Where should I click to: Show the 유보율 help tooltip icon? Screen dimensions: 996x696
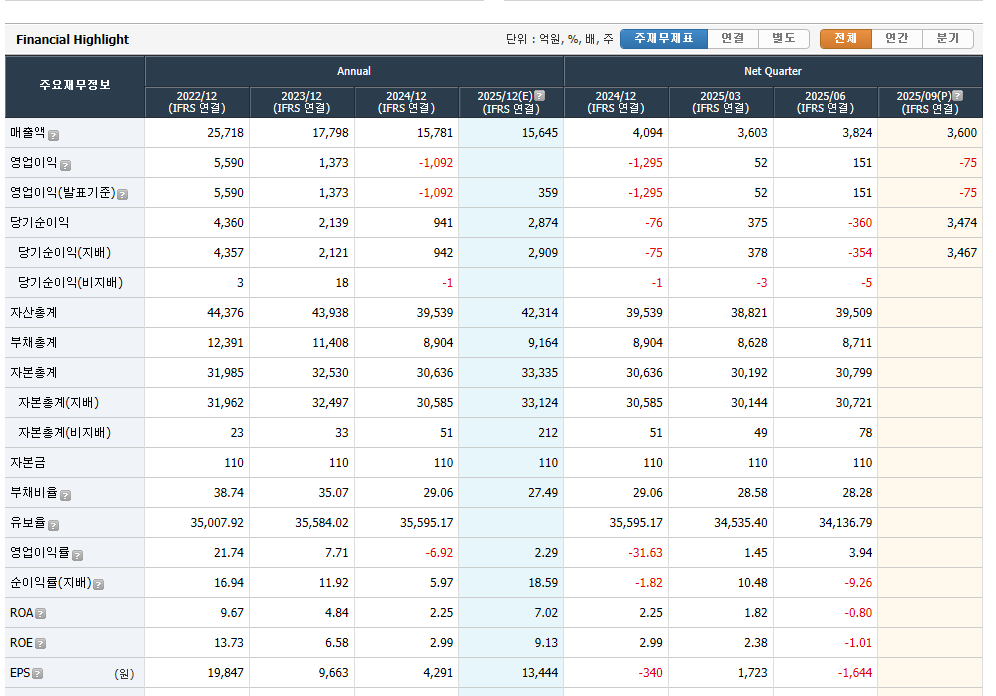[54, 525]
